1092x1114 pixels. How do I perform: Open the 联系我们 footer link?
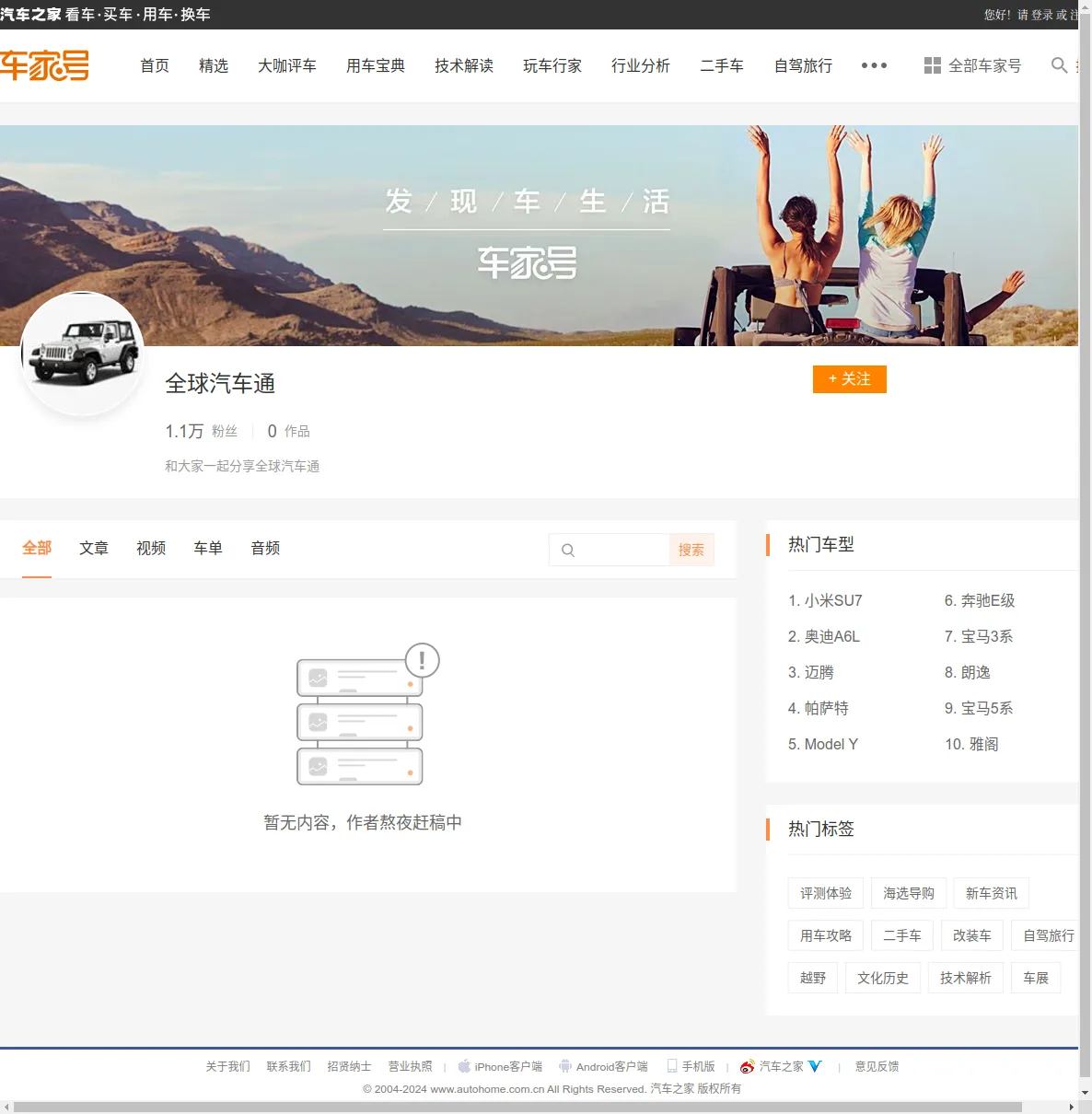pyautogui.click(x=288, y=1066)
